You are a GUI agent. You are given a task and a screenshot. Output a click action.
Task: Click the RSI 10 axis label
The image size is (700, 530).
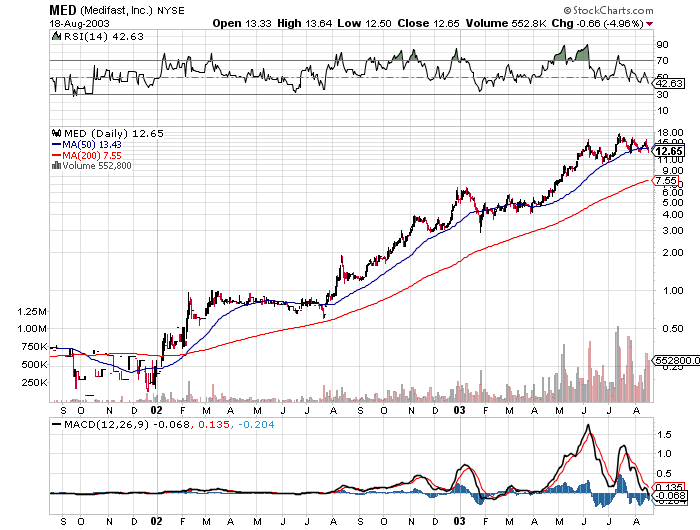[662, 111]
